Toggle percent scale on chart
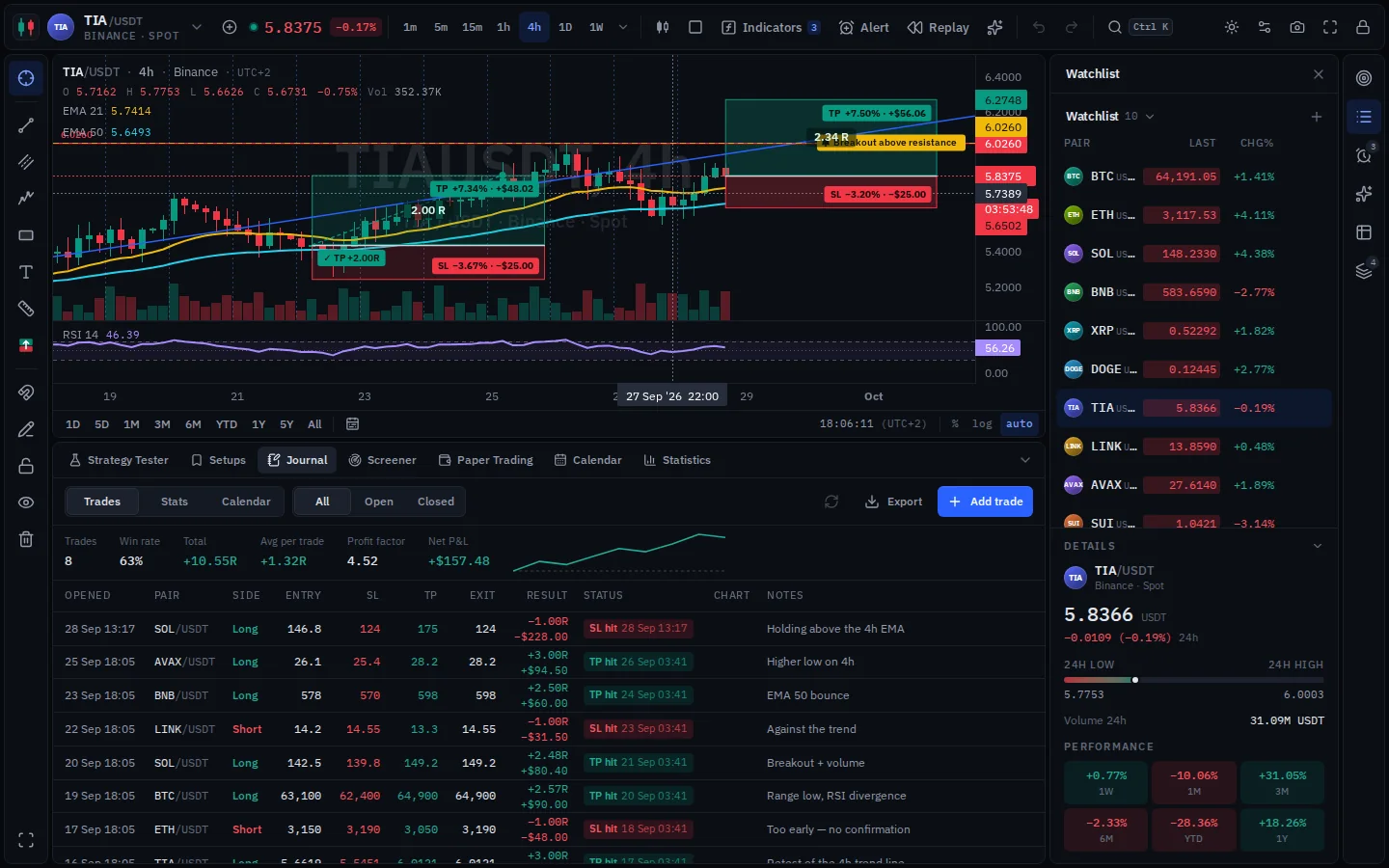The image size is (1389, 868). tap(955, 424)
